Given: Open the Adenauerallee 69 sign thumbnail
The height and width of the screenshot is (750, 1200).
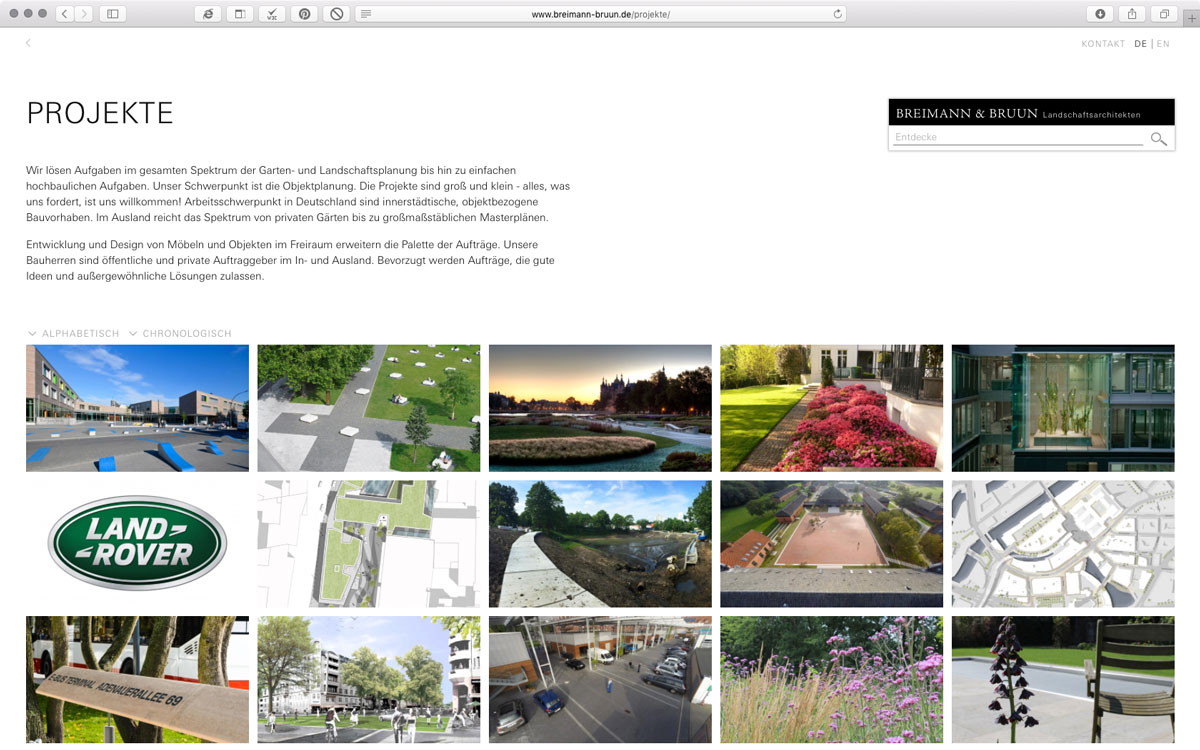Looking at the screenshot, I should [x=137, y=679].
